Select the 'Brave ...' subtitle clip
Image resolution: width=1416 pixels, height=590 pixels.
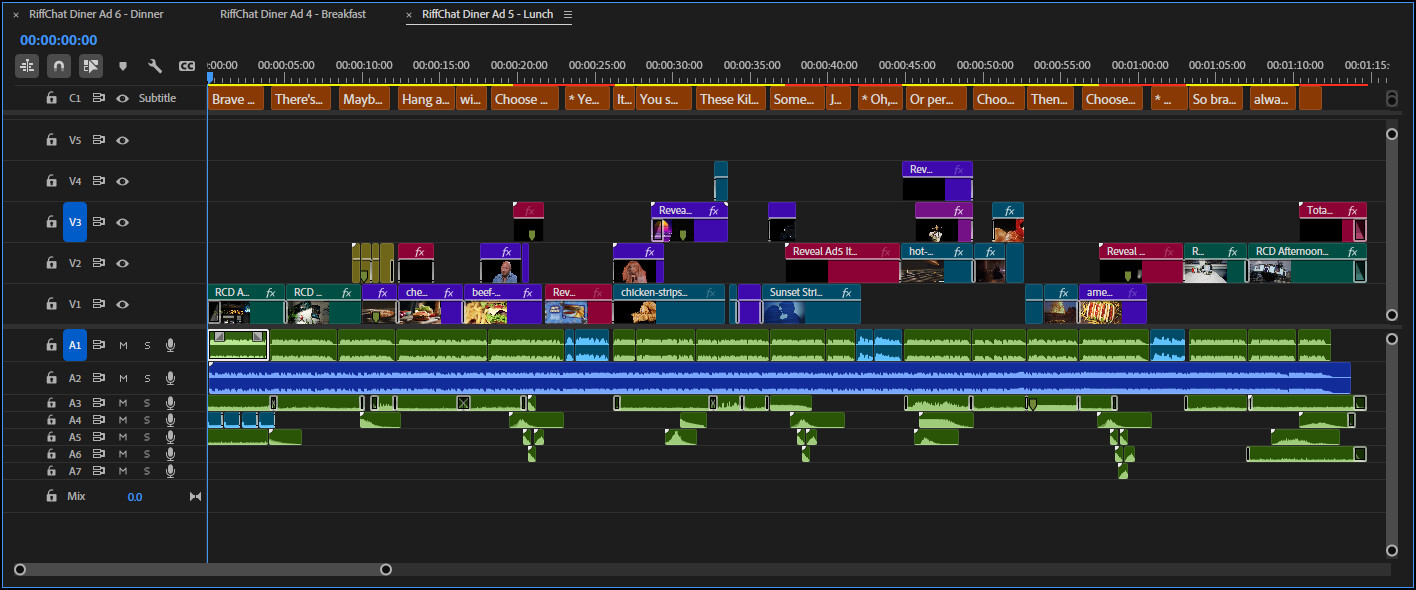(x=236, y=99)
